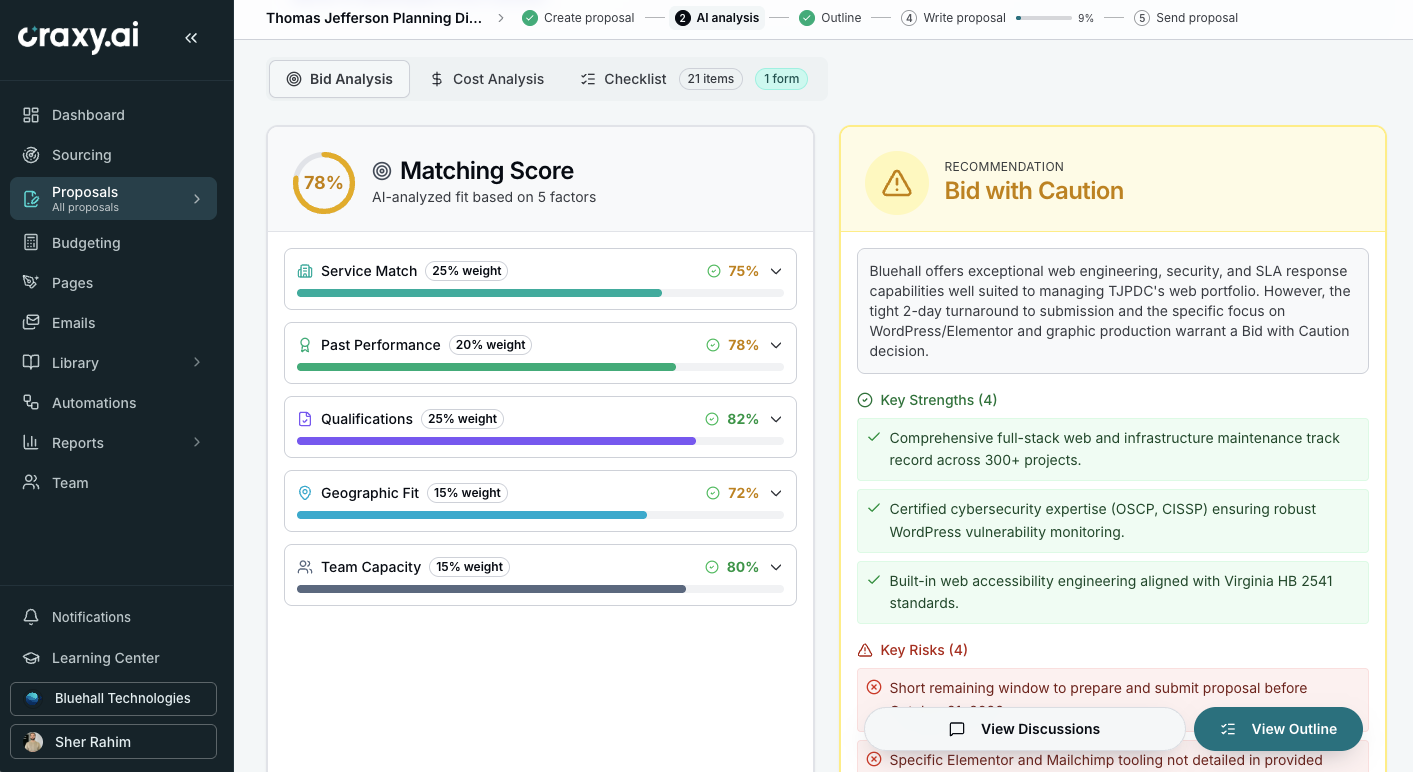1413x772 pixels.
Task: Go to the Write proposal step
Action: click(953, 18)
